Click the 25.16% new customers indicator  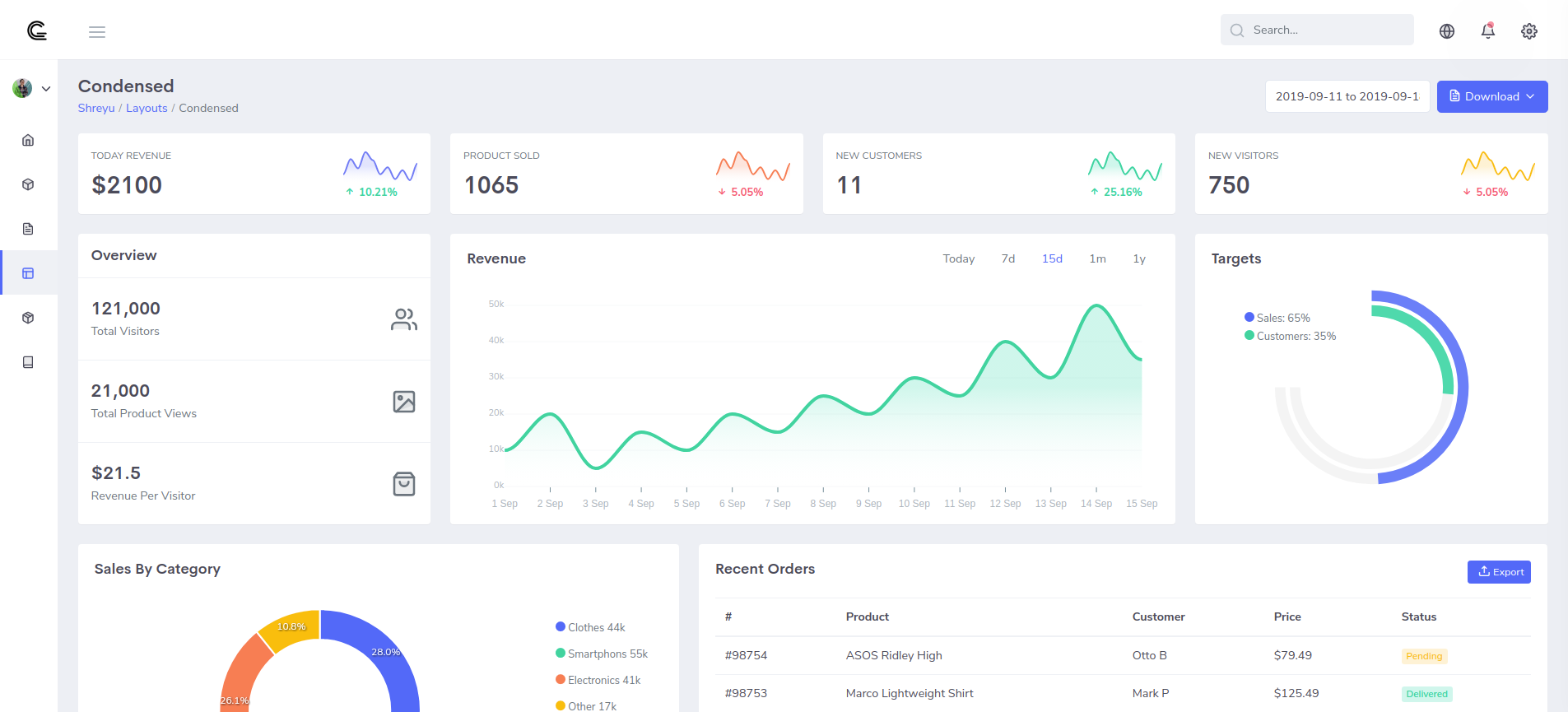[1116, 192]
